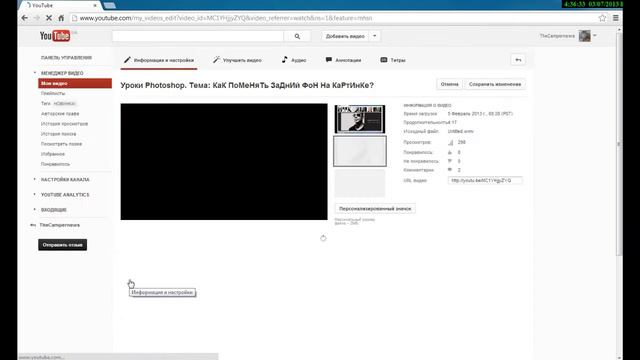Select the first video thumbnail with face
Viewport: 640px width, 360px height.
[x=360, y=119]
